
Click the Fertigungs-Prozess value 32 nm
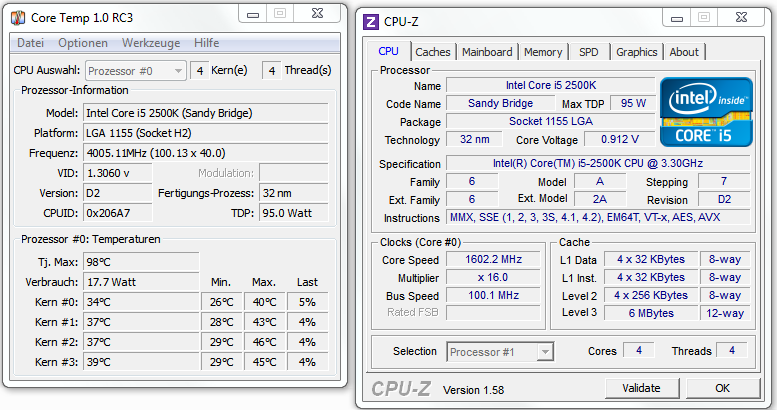[x=293, y=193]
